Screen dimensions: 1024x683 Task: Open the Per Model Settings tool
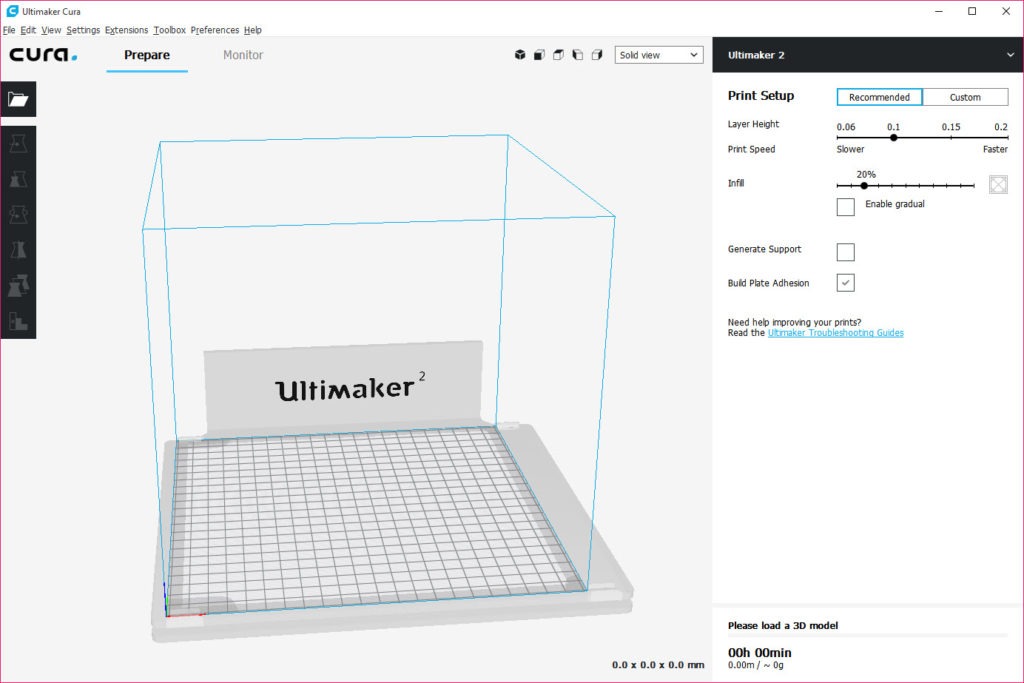point(18,286)
